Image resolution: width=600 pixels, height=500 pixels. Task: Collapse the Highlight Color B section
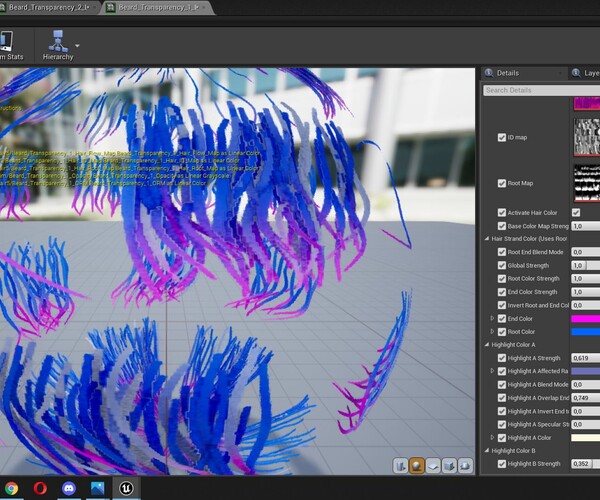[487, 451]
